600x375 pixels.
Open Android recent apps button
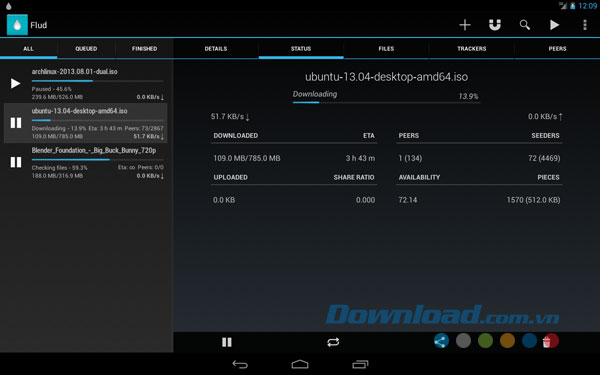coord(360,364)
